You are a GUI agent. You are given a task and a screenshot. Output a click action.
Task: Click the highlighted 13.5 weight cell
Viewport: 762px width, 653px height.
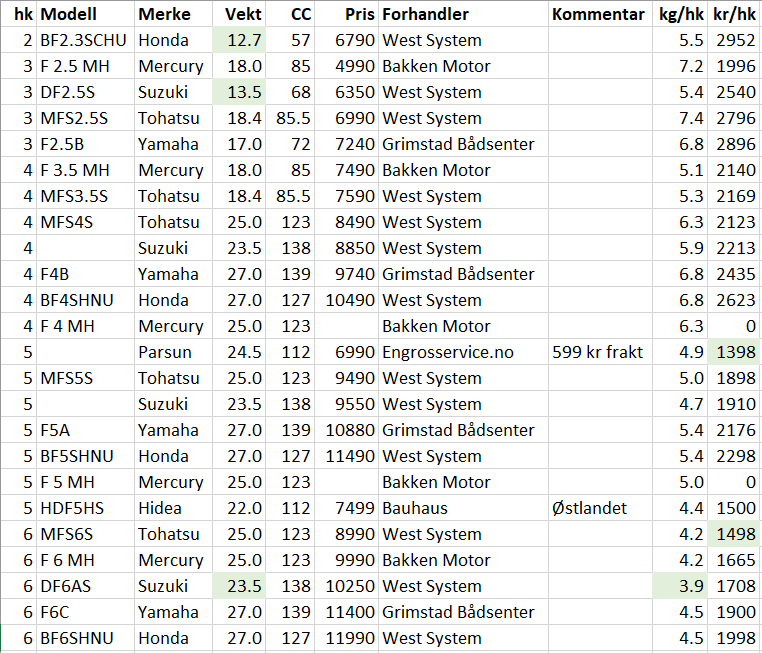click(x=239, y=92)
